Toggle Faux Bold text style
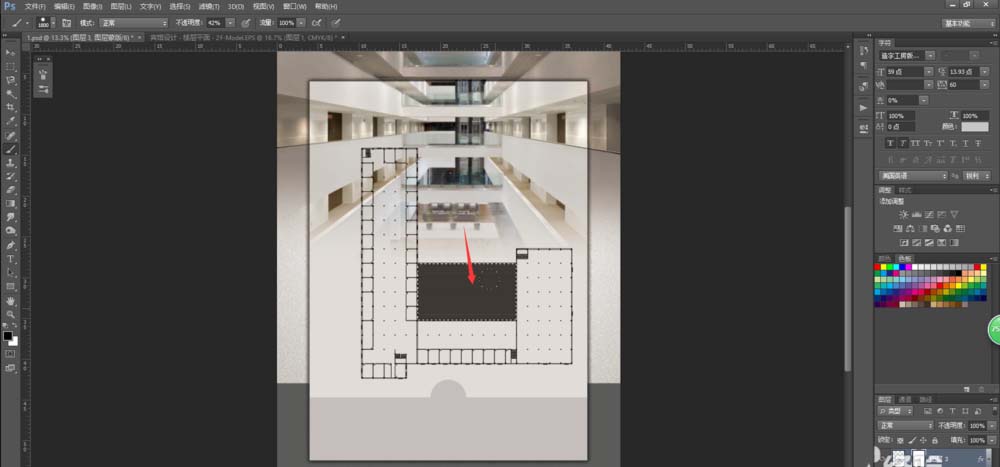The width and height of the screenshot is (1000, 467). tap(890, 144)
